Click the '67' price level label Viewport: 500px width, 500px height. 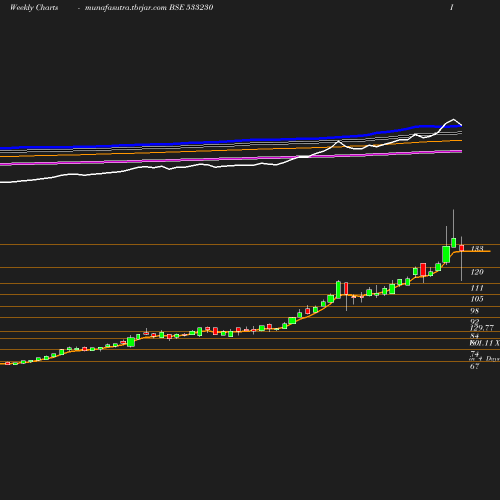pos(475,366)
